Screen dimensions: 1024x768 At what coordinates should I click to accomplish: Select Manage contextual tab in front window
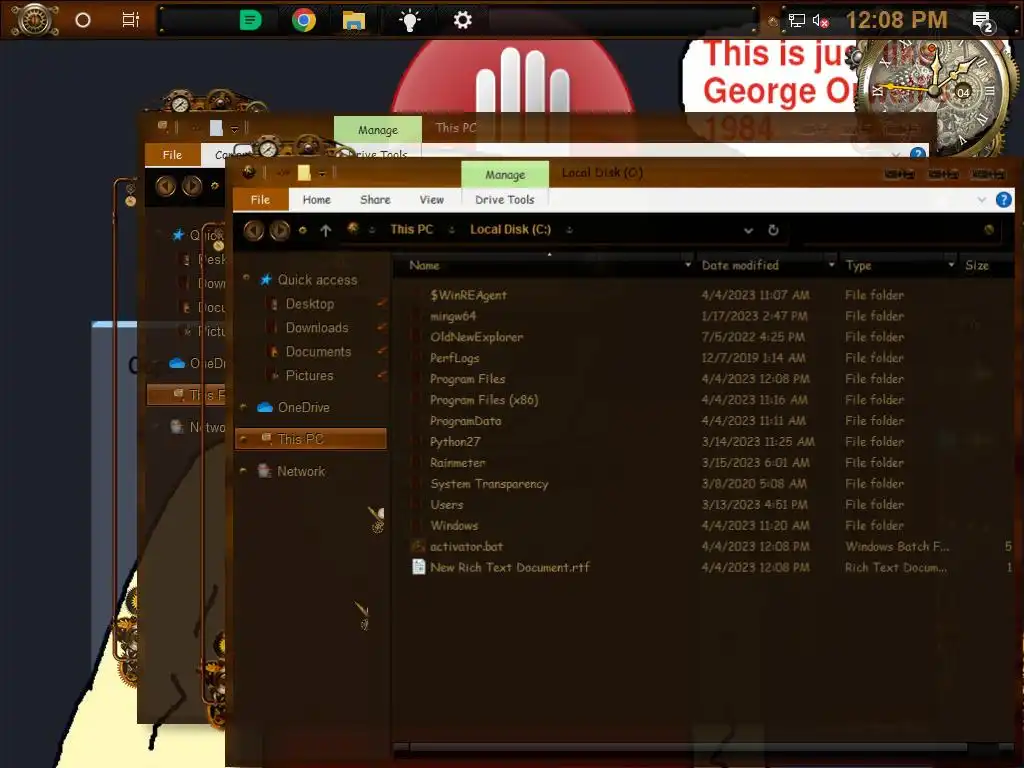coord(505,174)
